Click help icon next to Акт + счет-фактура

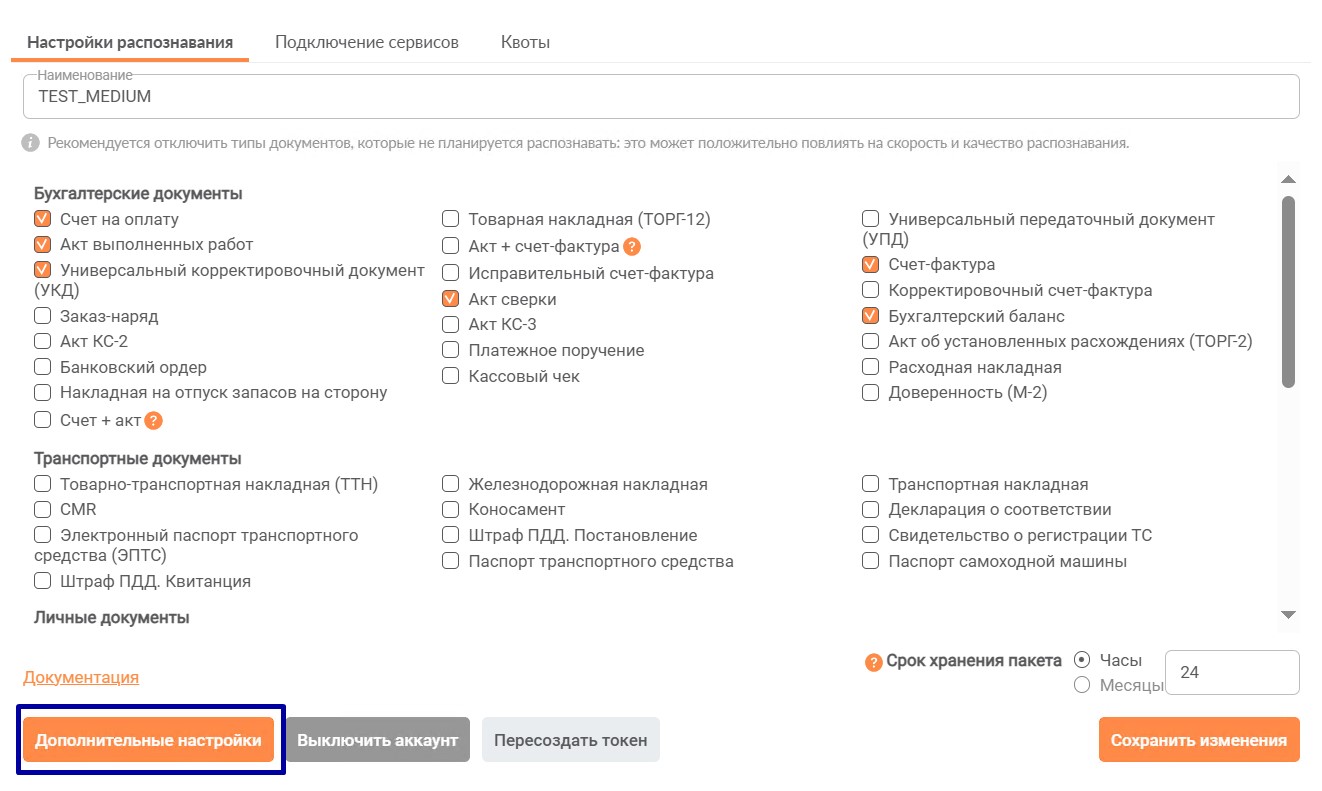[x=631, y=247]
